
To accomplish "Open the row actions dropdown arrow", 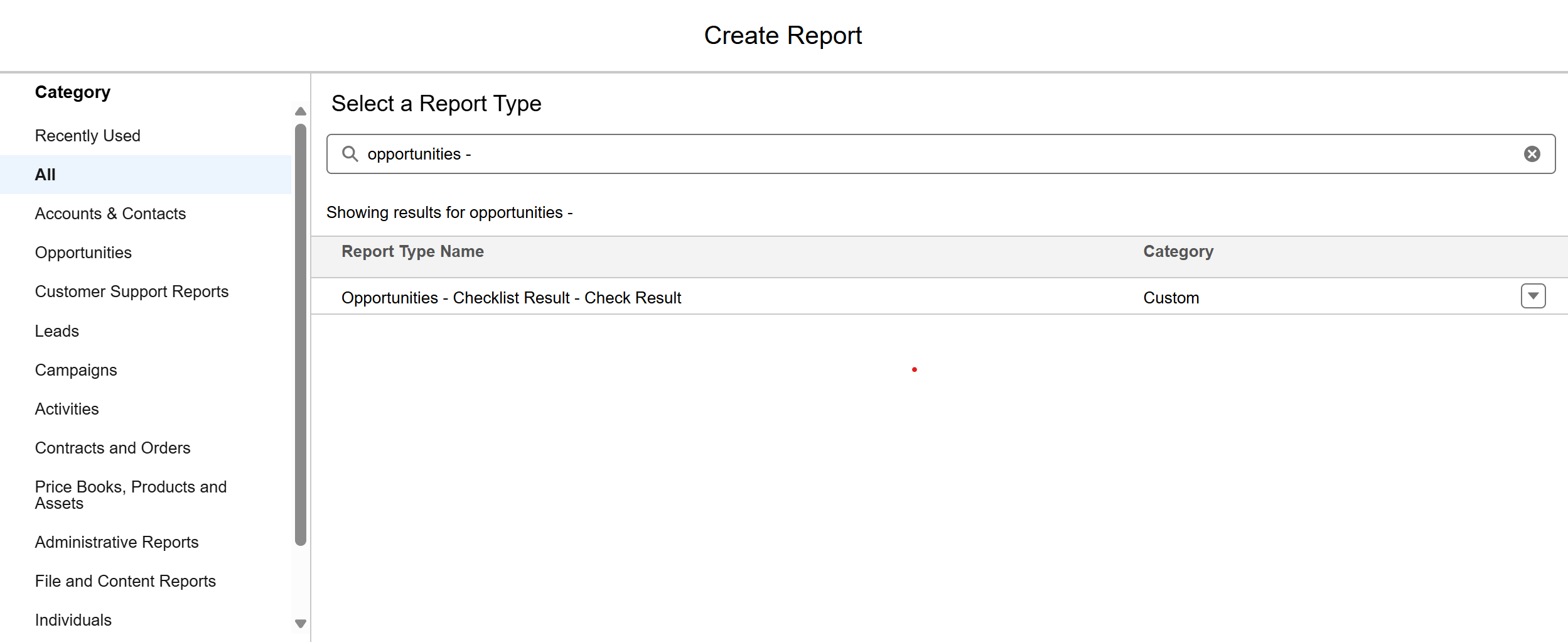I will (1533, 296).
